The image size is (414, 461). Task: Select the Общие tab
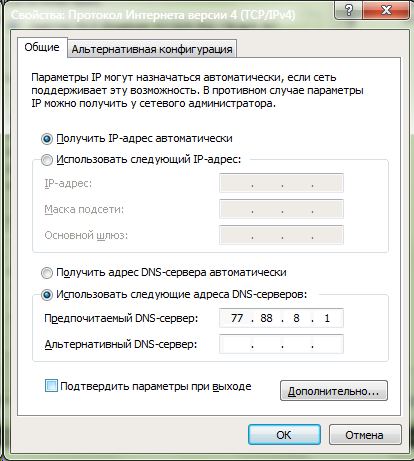tap(42, 47)
